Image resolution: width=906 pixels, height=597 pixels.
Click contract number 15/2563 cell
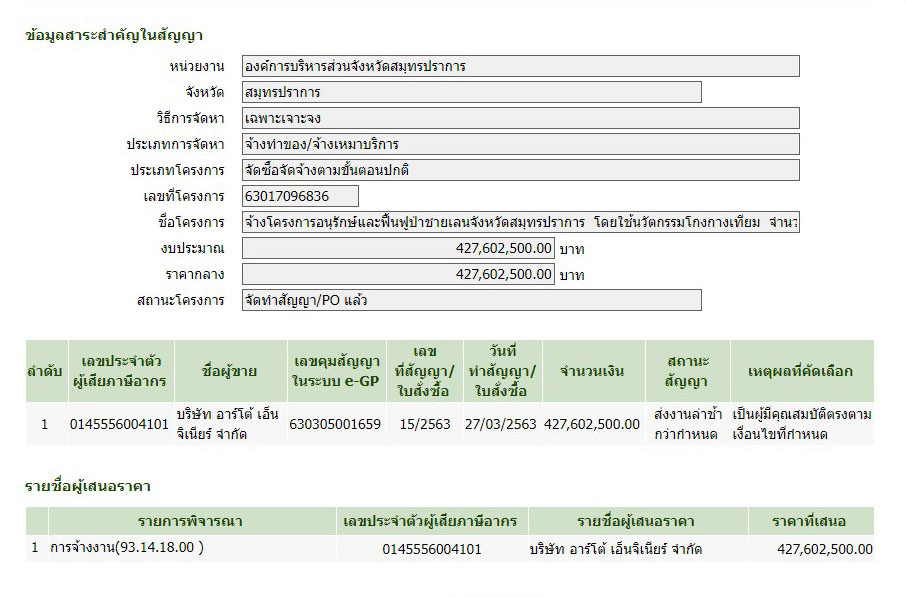tap(424, 424)
